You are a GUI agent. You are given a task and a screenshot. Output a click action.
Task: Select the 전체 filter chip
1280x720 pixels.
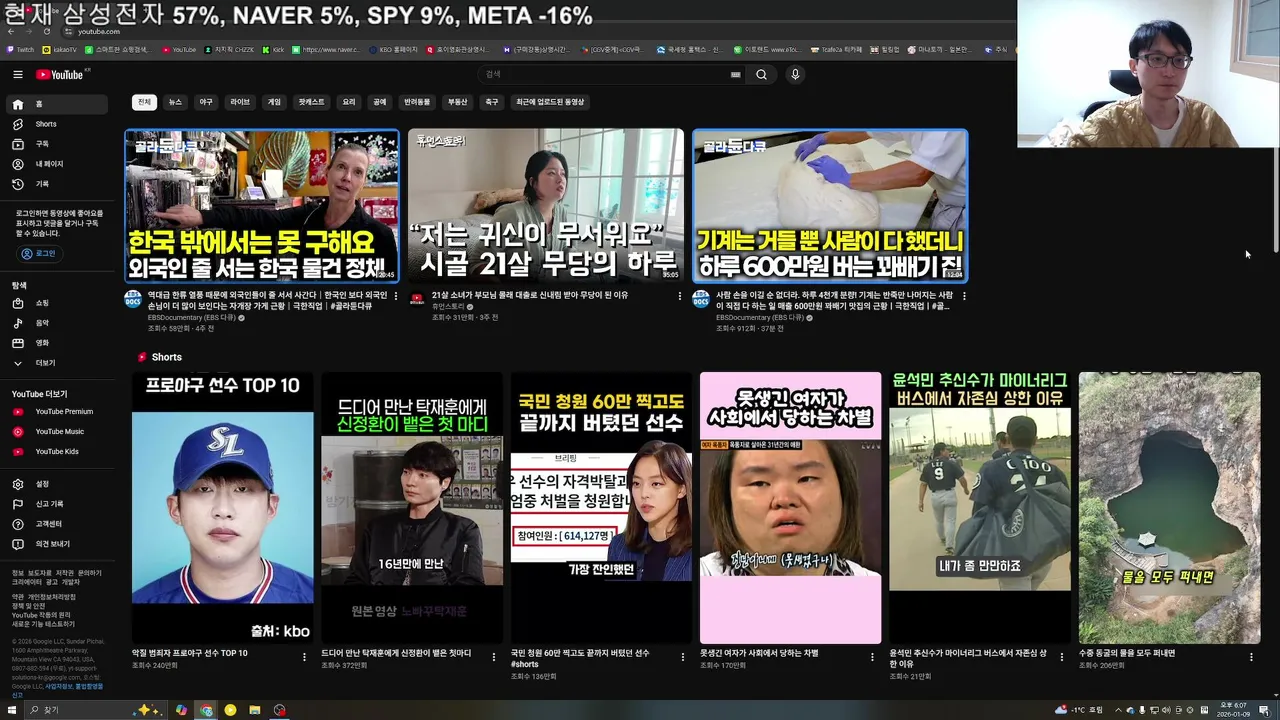(144, 102)
